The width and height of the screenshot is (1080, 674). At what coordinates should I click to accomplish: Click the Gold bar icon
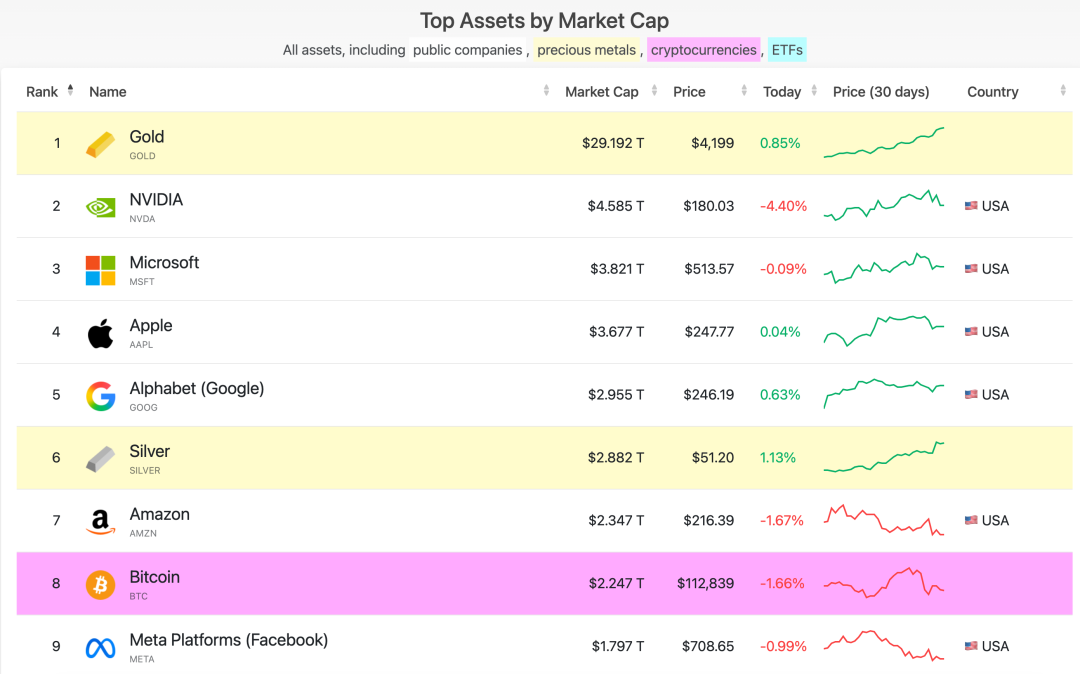[x=100, y=144]
